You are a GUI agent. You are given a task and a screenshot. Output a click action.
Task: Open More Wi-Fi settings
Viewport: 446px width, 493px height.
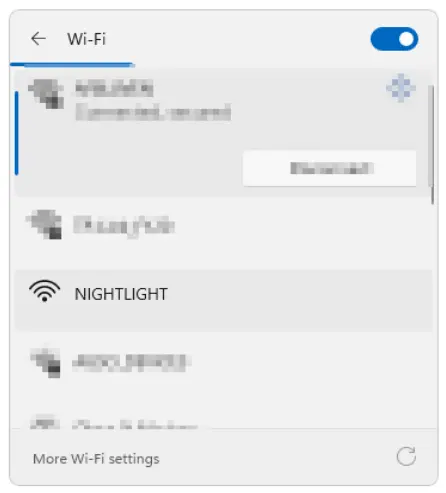pos(96,459)
